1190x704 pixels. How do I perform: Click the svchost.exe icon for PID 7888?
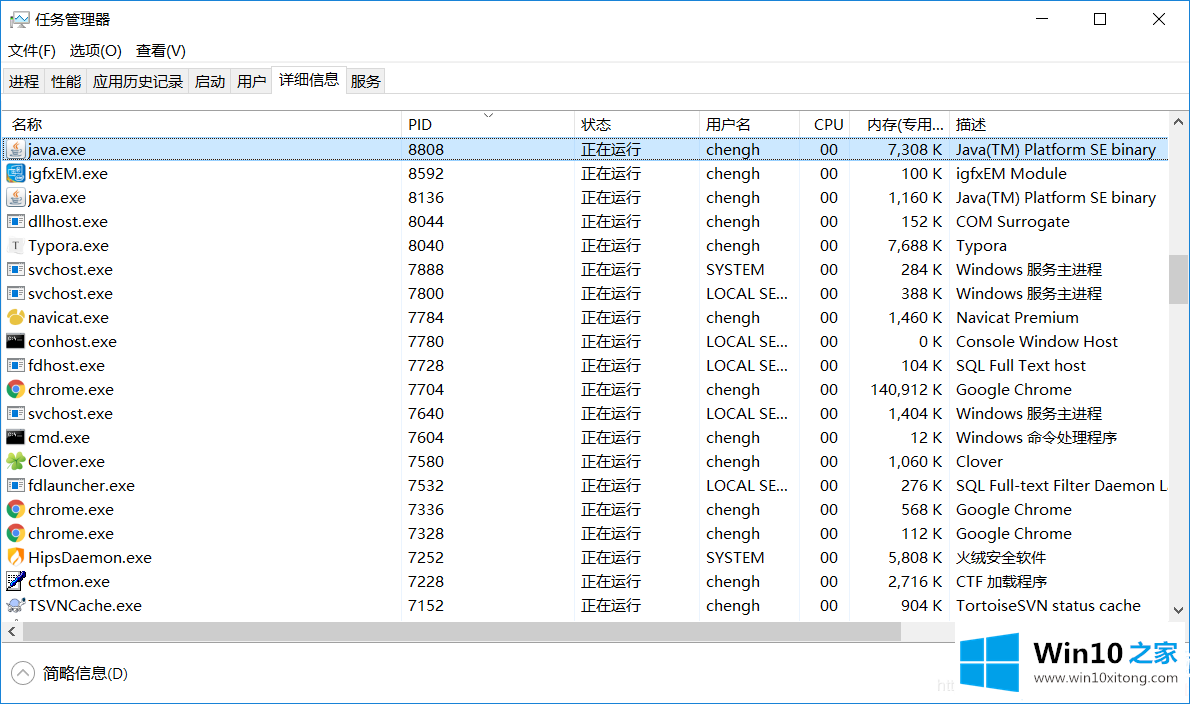pyautogui.click(x=15, y=269)
